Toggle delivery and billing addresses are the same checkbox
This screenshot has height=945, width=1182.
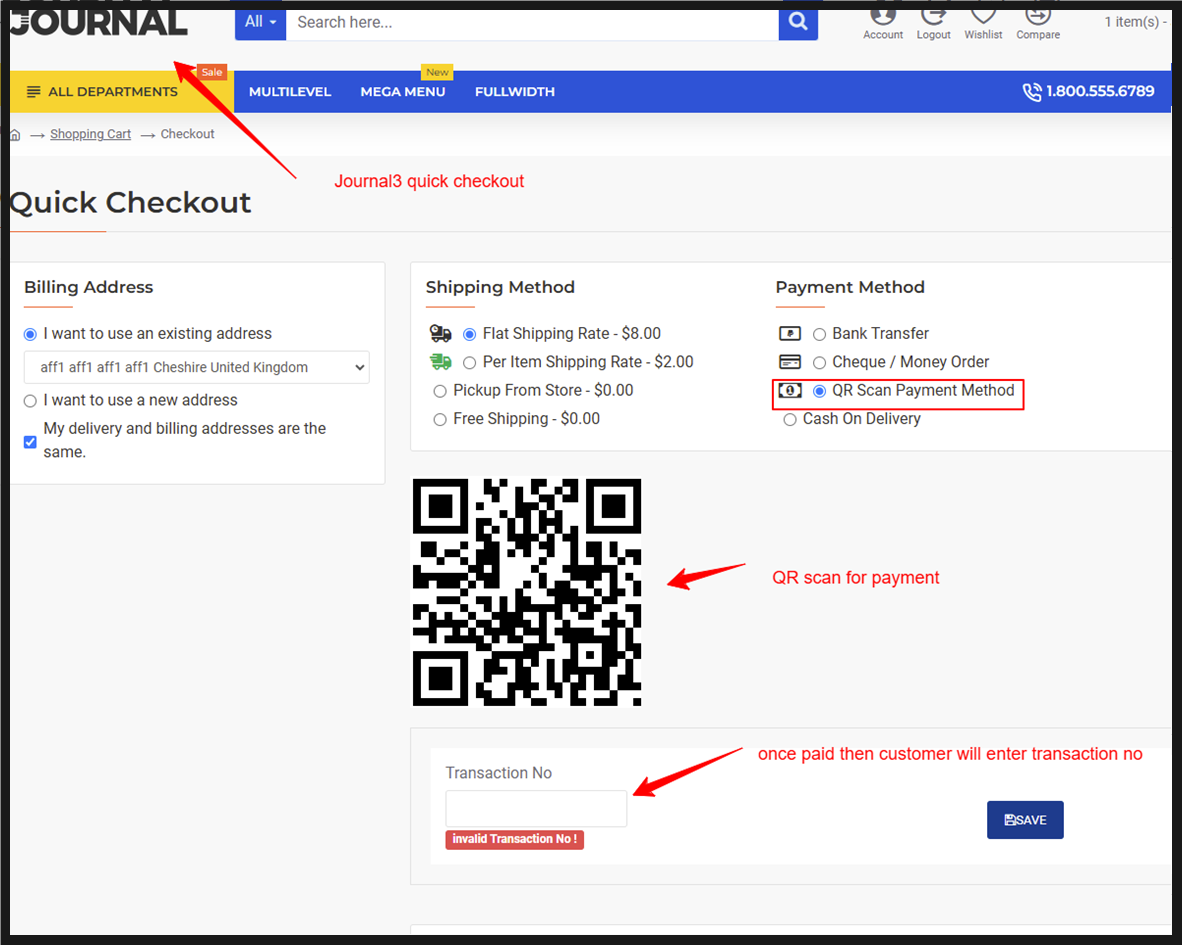tap(30, 442)
